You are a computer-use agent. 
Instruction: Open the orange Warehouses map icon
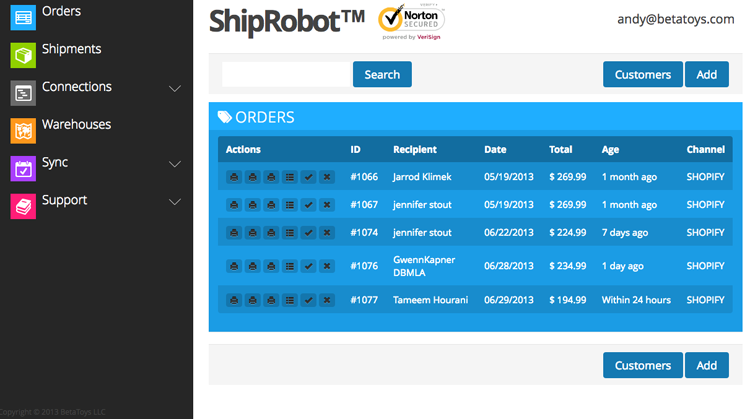[x=23, y=131]
